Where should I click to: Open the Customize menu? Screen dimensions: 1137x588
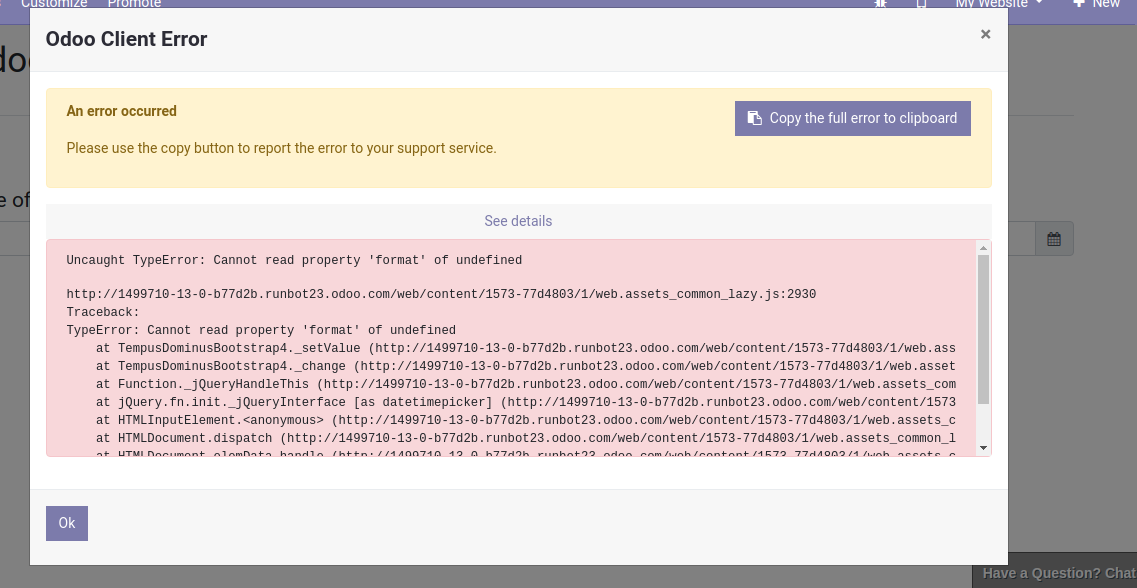[53, 3]
